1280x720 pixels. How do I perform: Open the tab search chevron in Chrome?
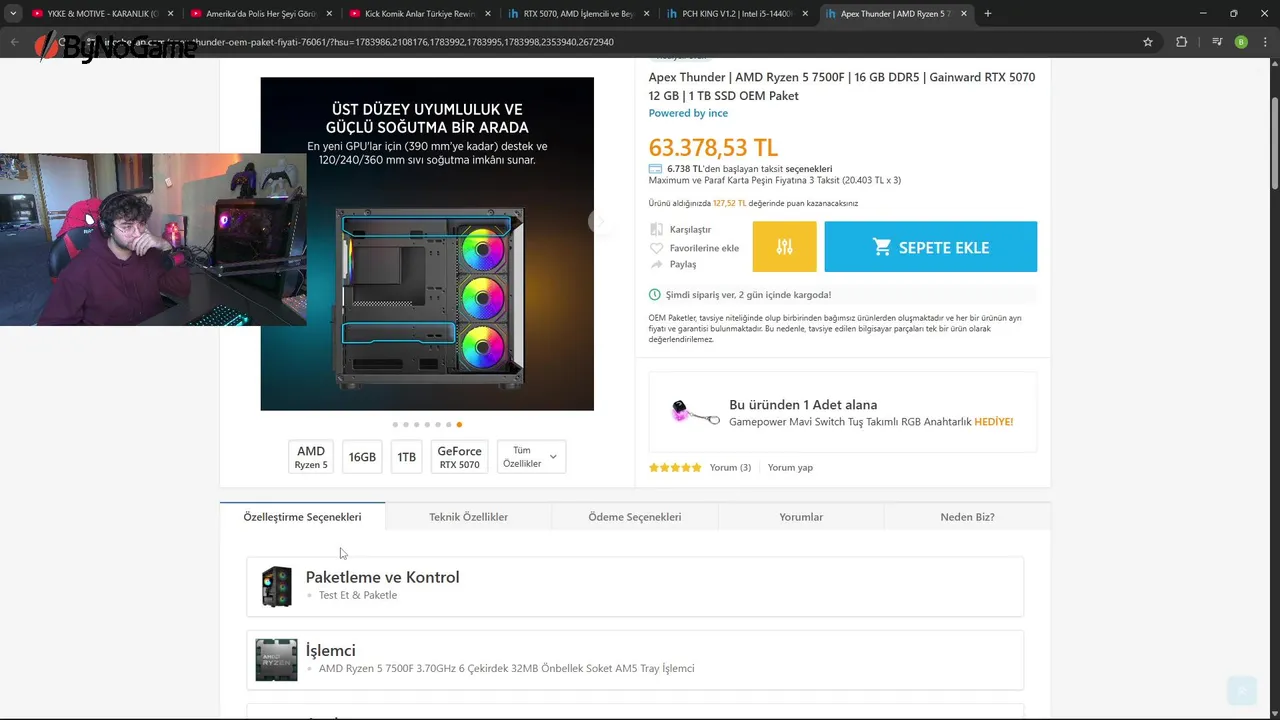(13, 14)
